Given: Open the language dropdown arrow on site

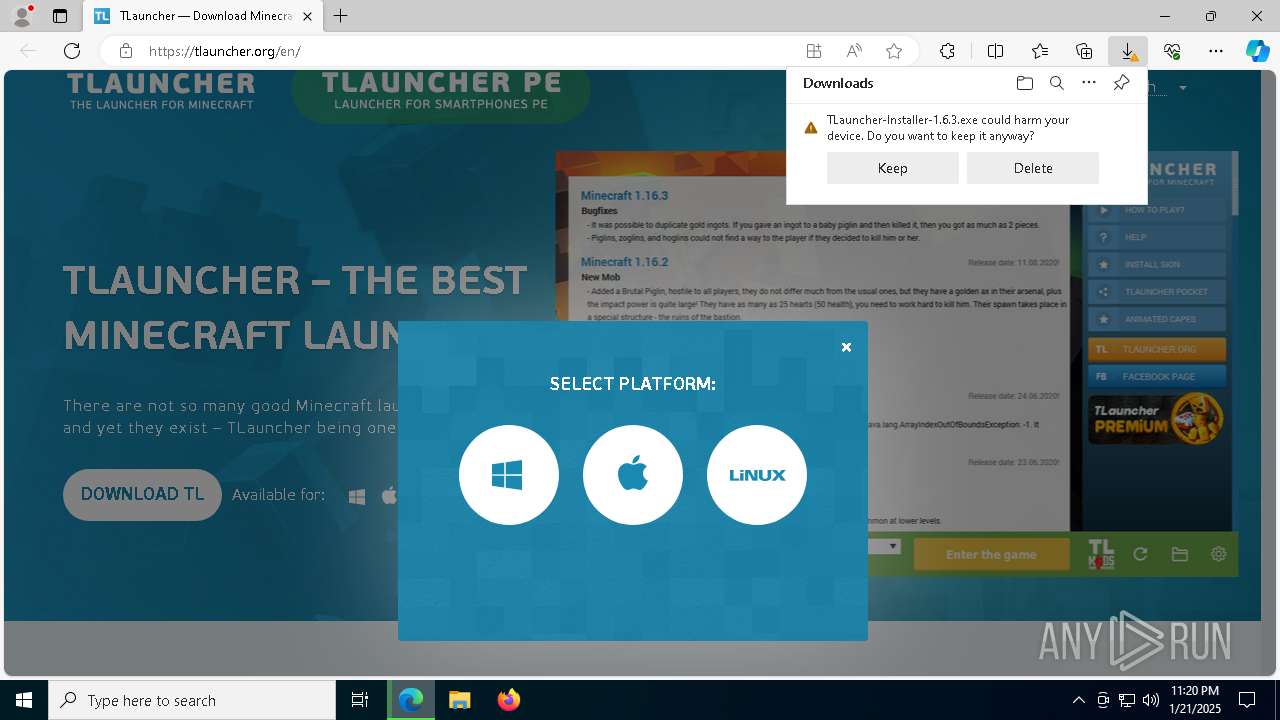Looking at the screenshot, I should pos(1183,88).
